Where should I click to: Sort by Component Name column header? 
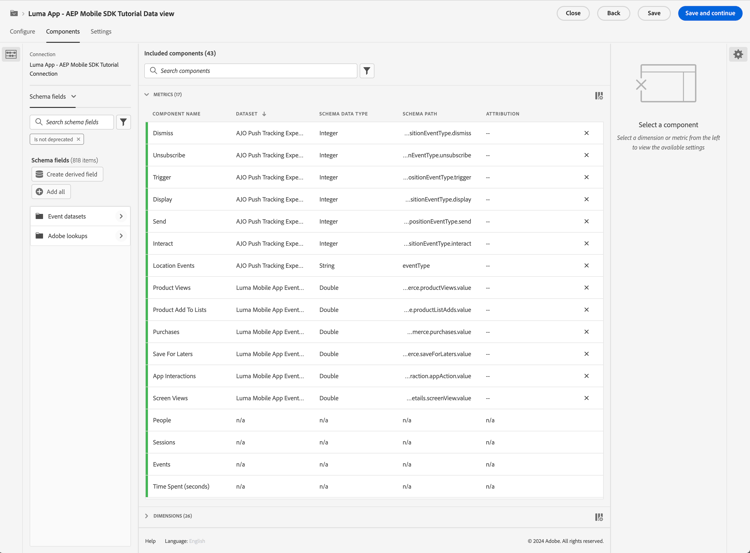pyautogui.click(x=176, y=114)
